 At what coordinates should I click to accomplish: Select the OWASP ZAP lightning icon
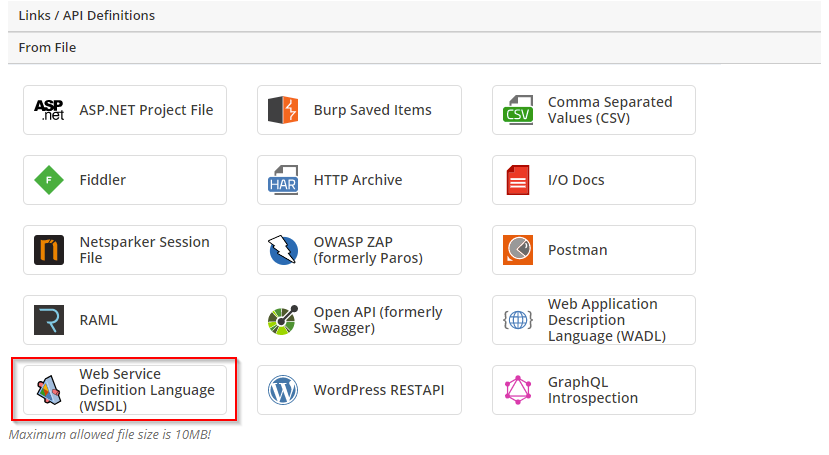click(283, 250)
